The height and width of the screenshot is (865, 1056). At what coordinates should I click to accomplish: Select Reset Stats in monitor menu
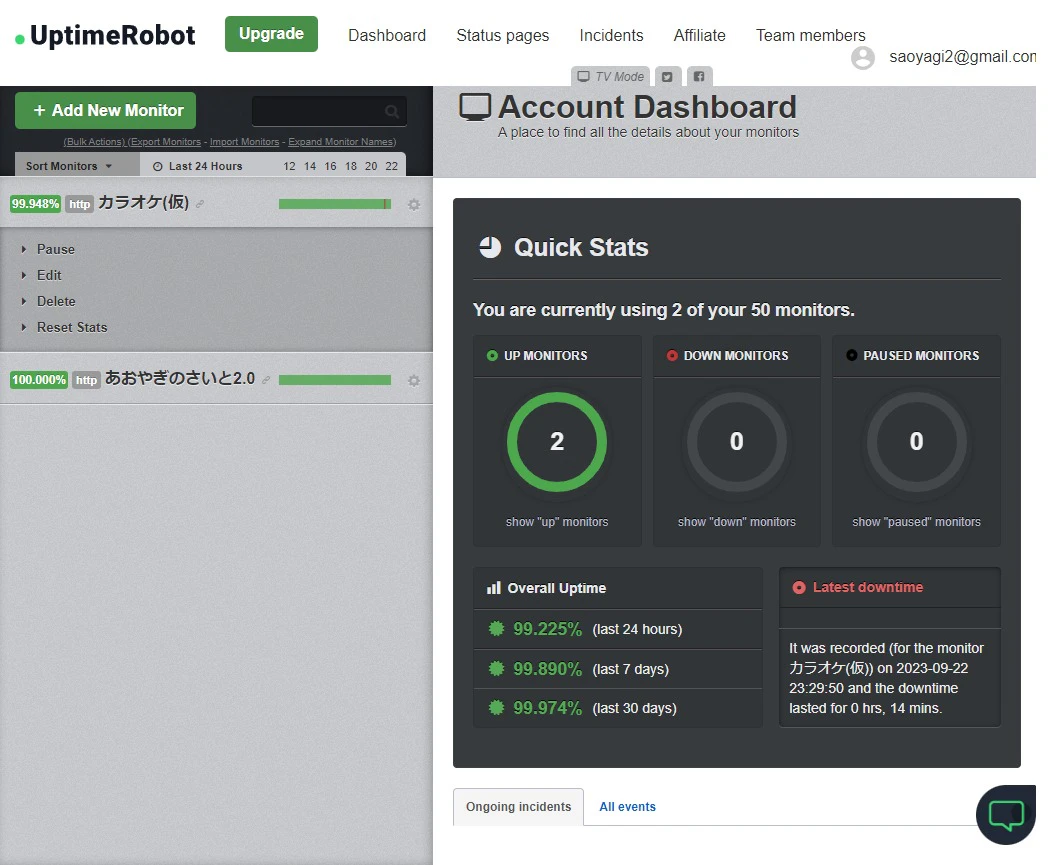click(72, 327)
